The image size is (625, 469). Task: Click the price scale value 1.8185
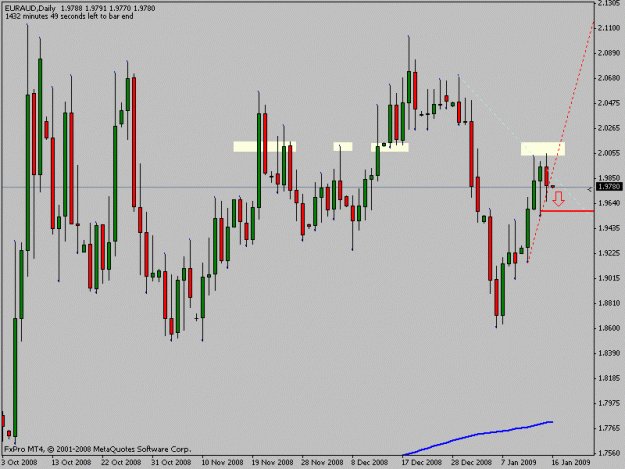(609, 378)
